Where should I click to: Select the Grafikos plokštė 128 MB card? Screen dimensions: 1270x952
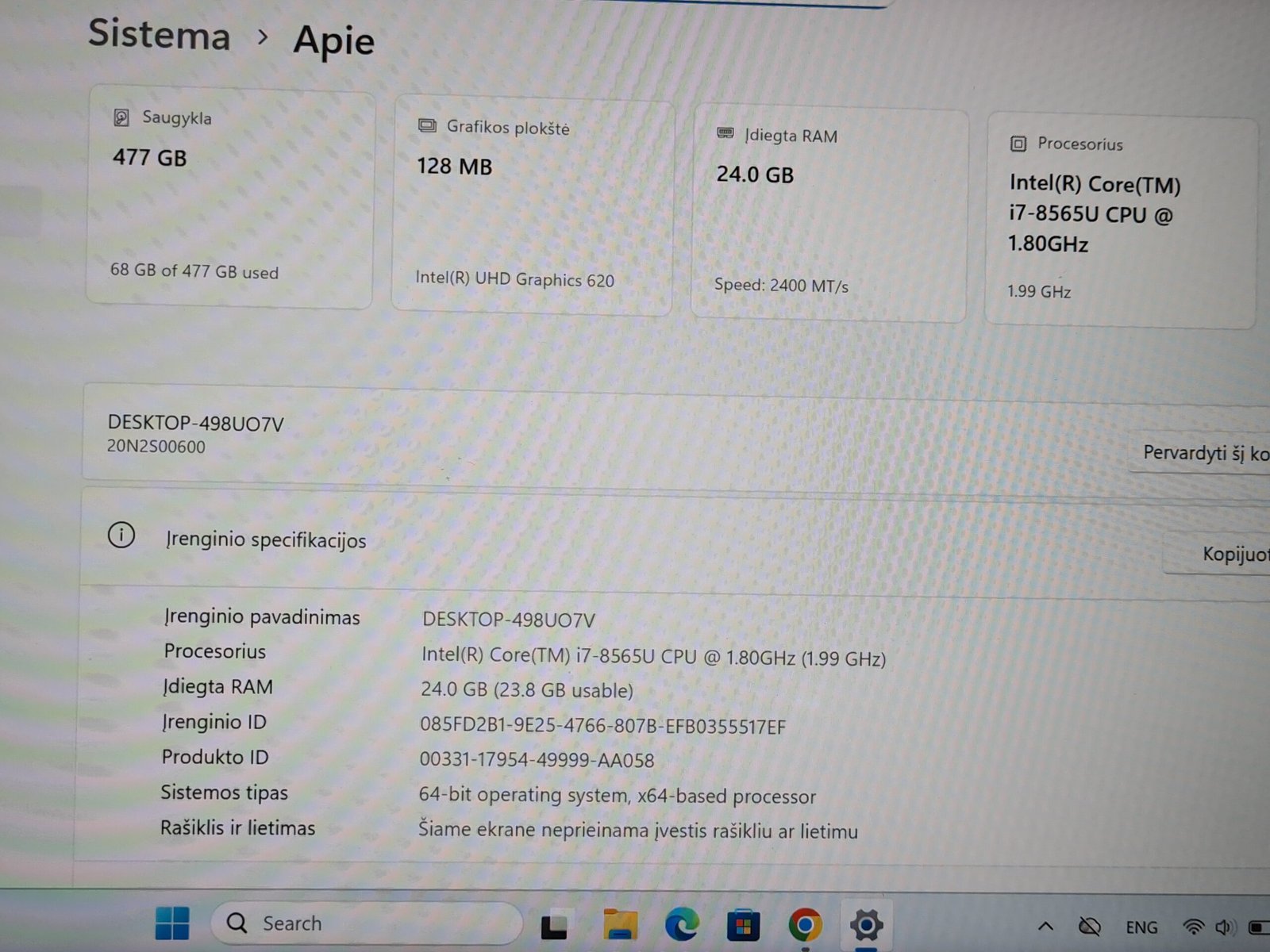tap(533, 206)
